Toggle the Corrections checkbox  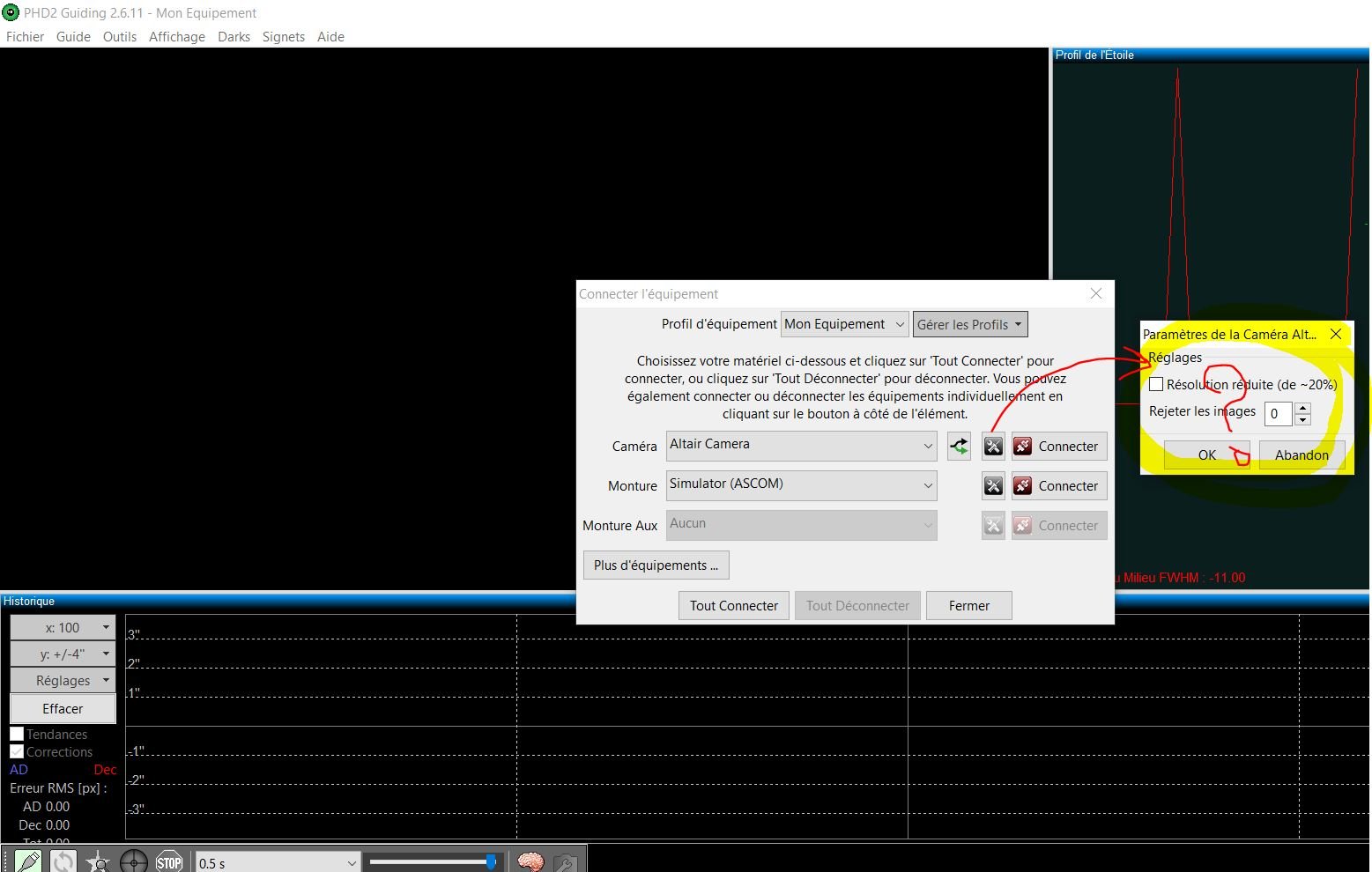click(x=17, y=751)
